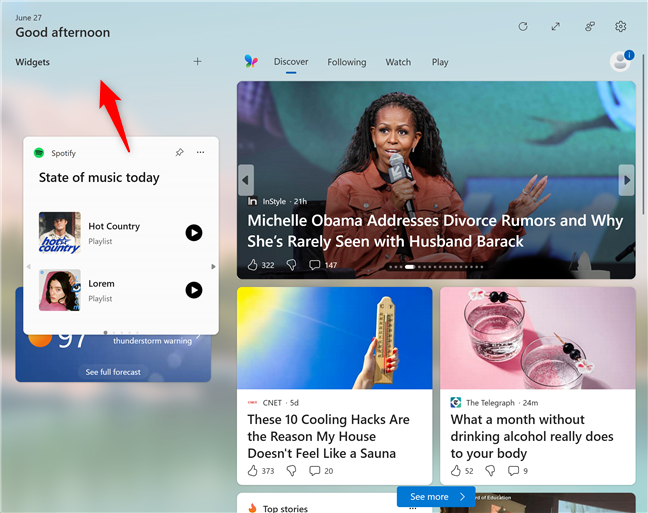Refresh the widgets feed
The image size is (648, 513).
pyautogui.click(x=523, y=26)
